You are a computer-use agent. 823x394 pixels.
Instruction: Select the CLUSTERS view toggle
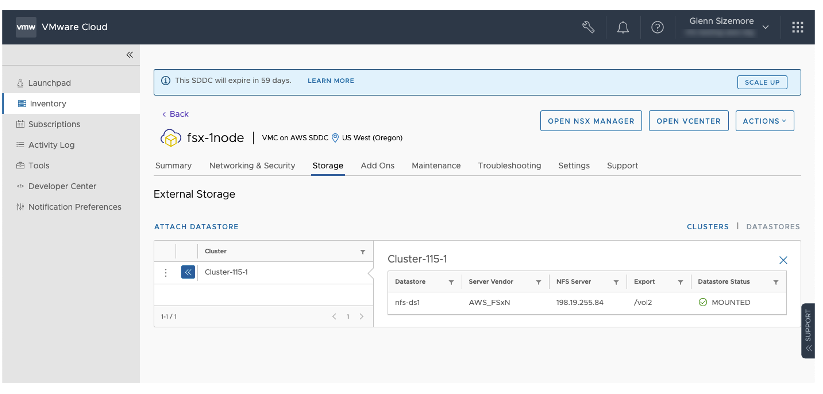708,227
